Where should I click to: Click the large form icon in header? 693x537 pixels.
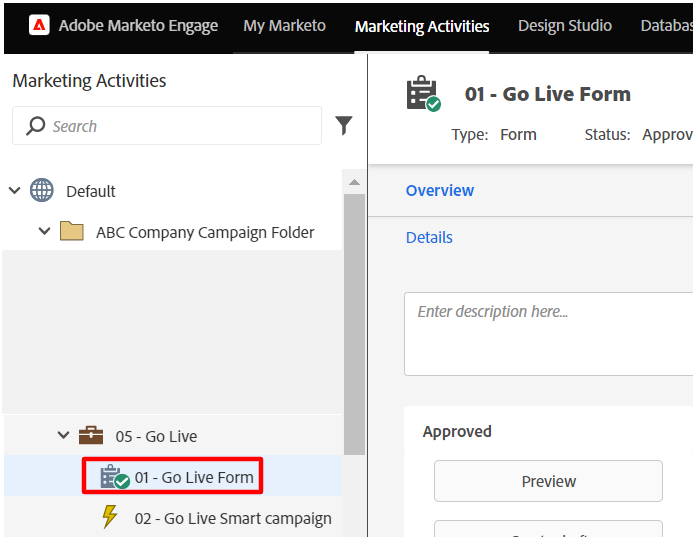[423, 93]
